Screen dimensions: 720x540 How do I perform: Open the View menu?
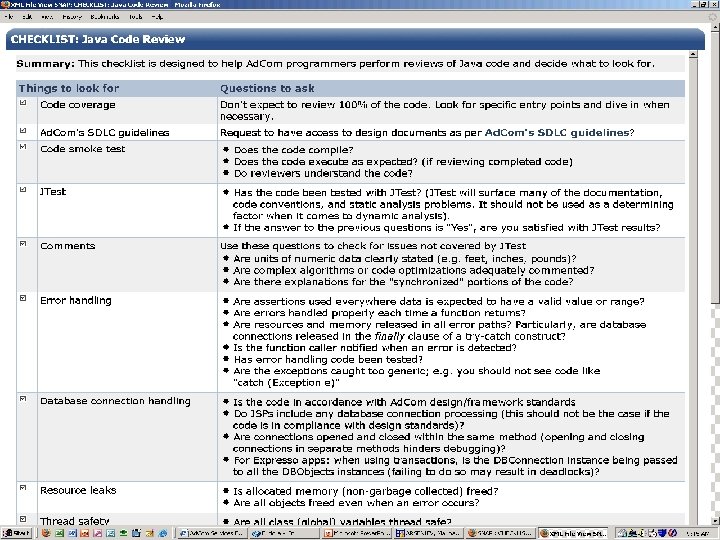coord(47,17)
